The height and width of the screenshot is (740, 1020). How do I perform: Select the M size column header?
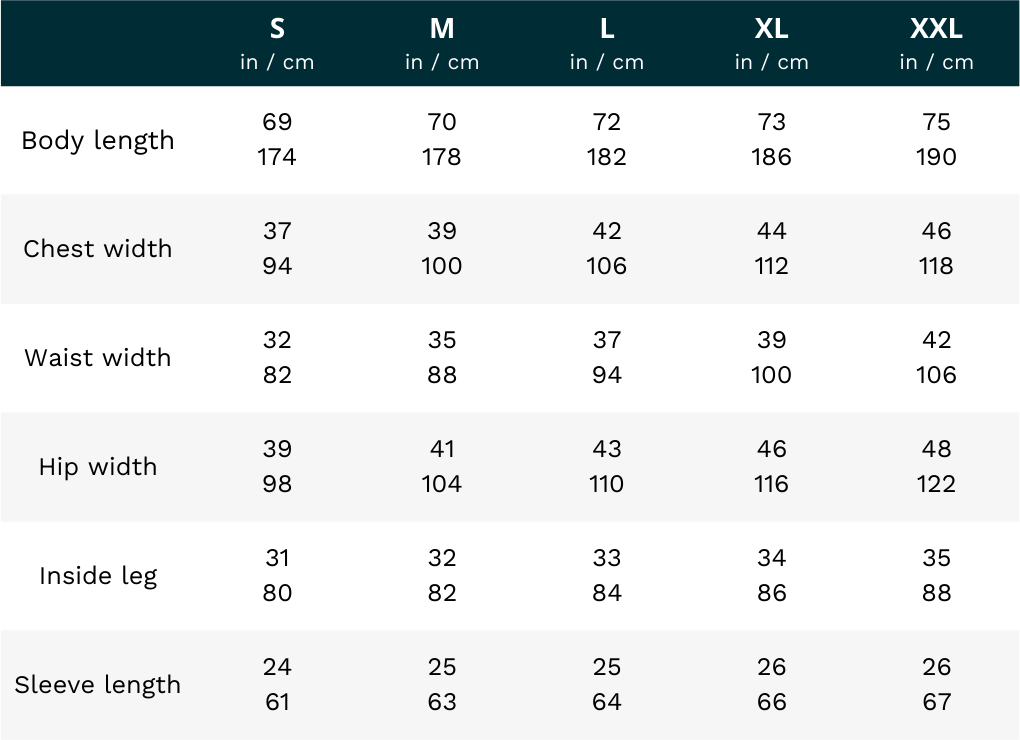442,30
